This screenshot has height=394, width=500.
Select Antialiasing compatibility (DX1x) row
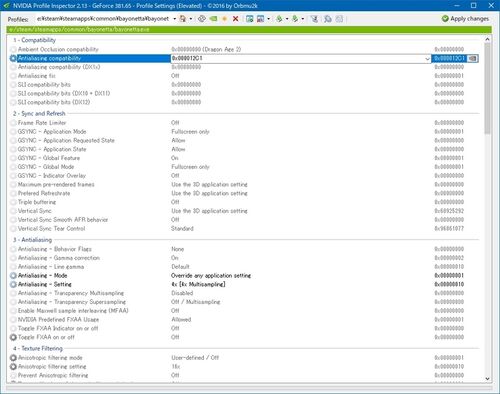pyautogui.click(x=245, y=67)
